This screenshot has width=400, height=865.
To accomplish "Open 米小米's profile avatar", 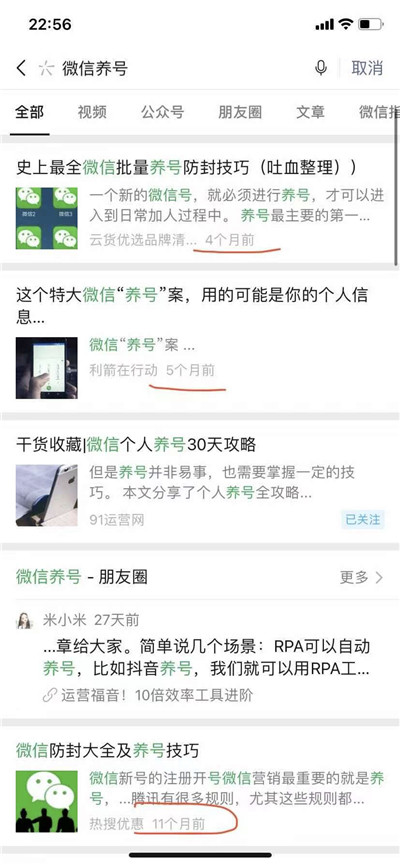I will tap(24, 620).
